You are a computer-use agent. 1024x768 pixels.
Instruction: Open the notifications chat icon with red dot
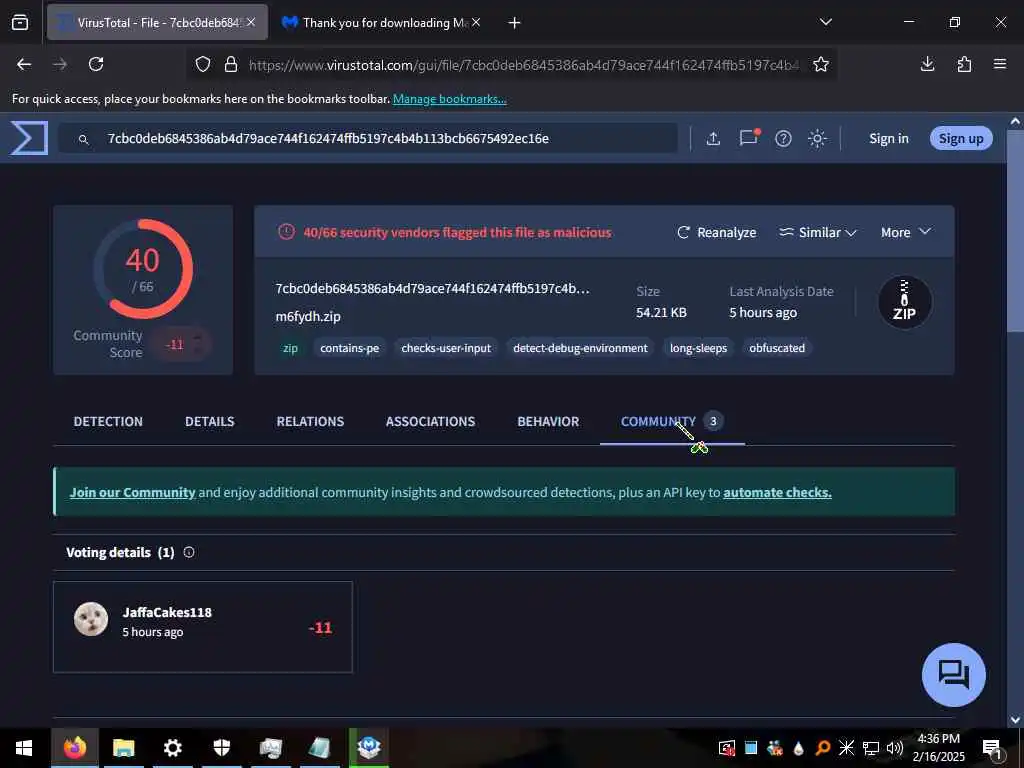click(748, 138)
